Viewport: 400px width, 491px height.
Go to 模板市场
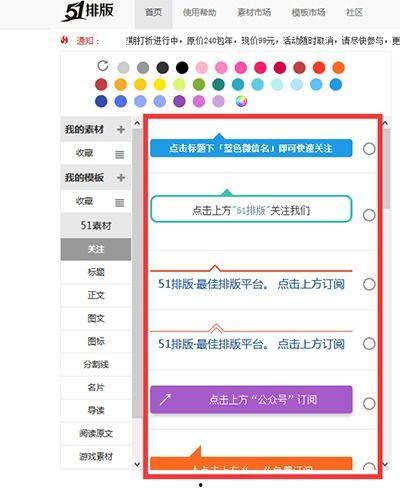308,13
